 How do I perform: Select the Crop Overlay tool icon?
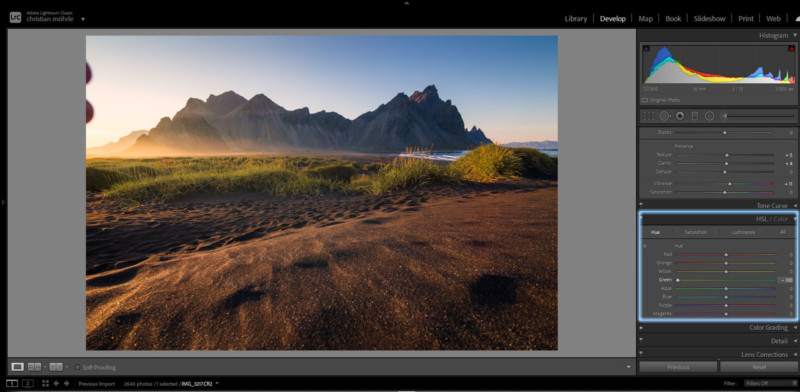coord(648,116)
